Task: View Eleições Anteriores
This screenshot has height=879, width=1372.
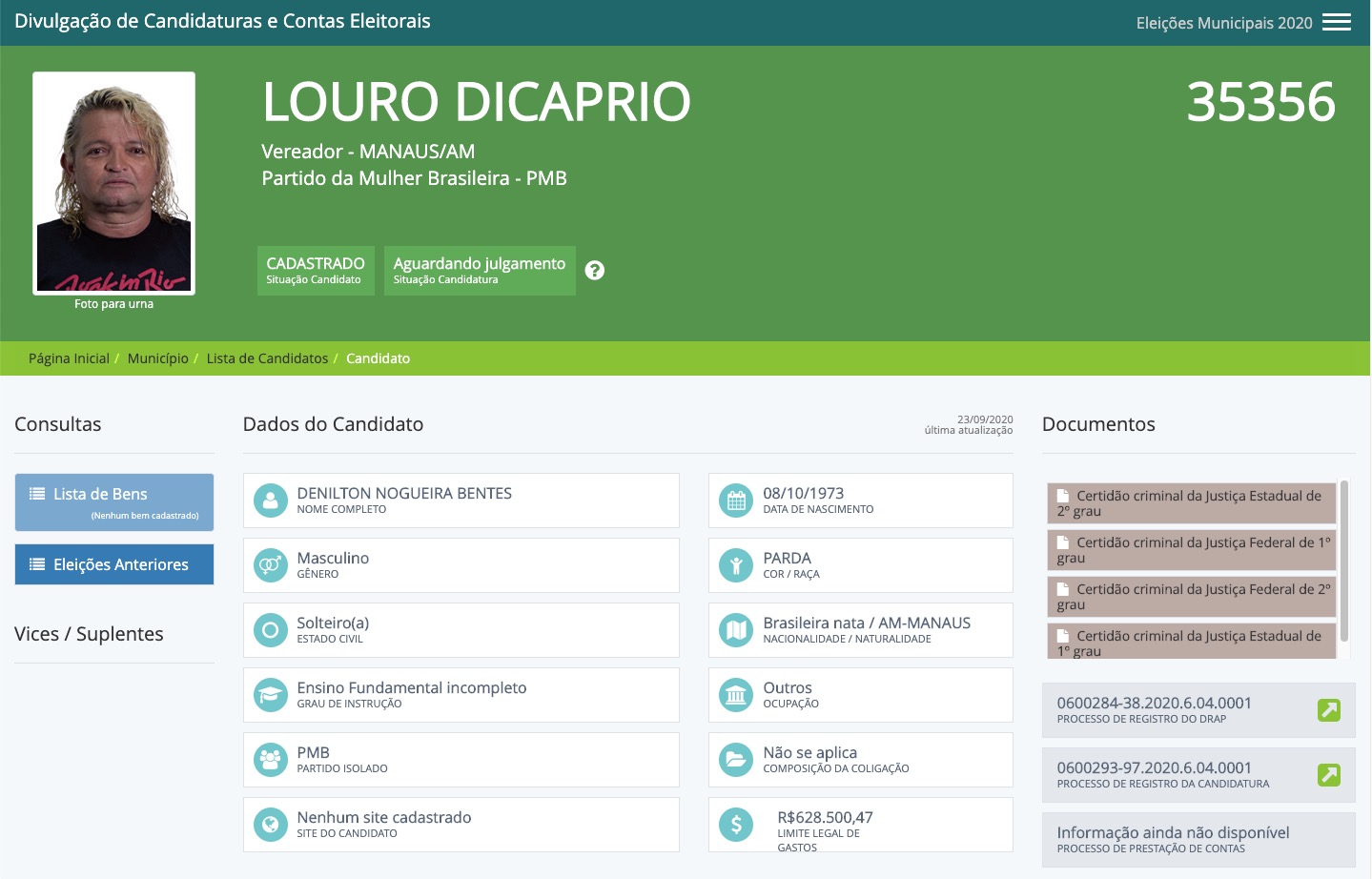Action: click(x=113, y=563)
